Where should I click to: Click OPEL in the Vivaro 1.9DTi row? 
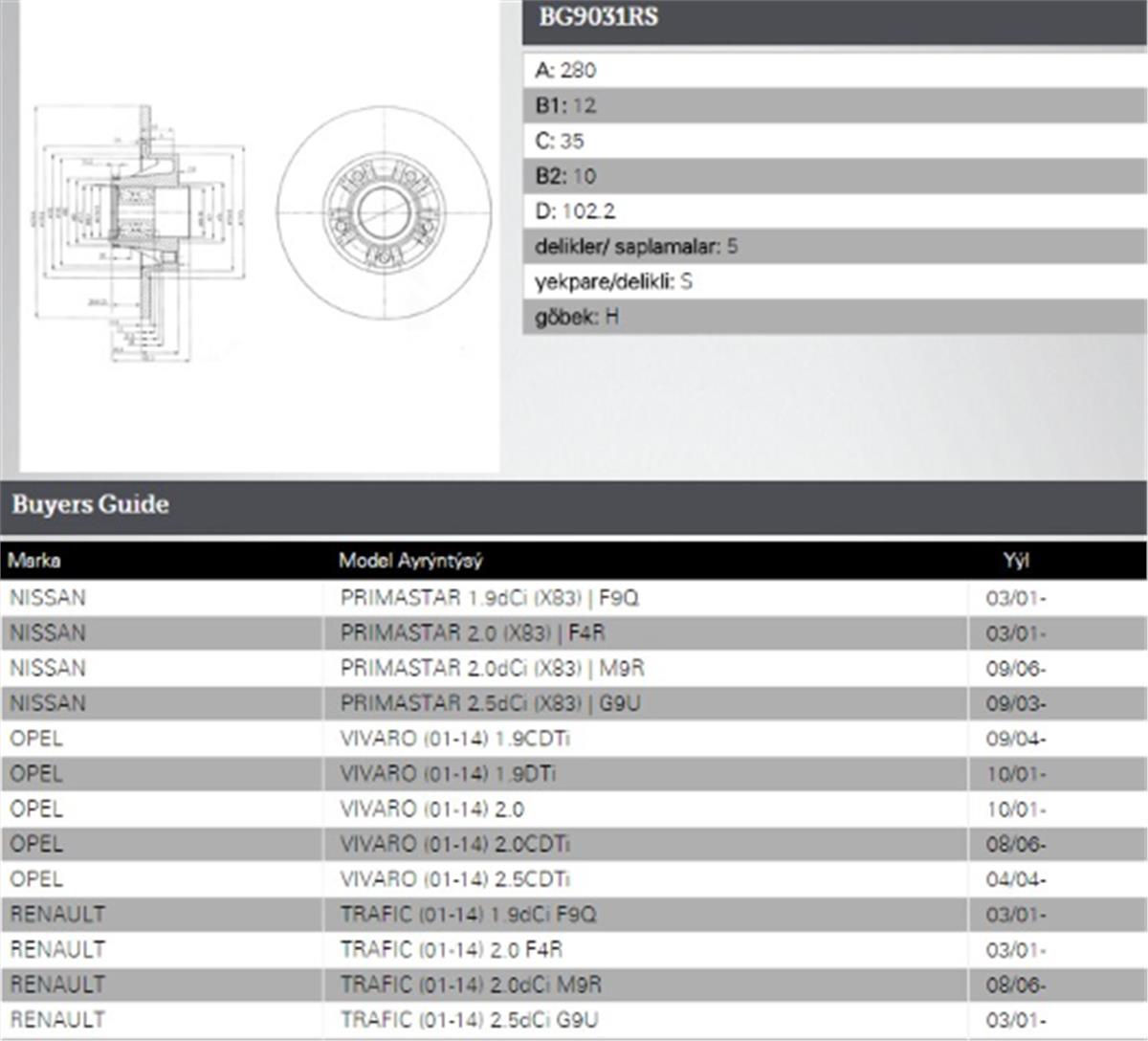[36, 774]
